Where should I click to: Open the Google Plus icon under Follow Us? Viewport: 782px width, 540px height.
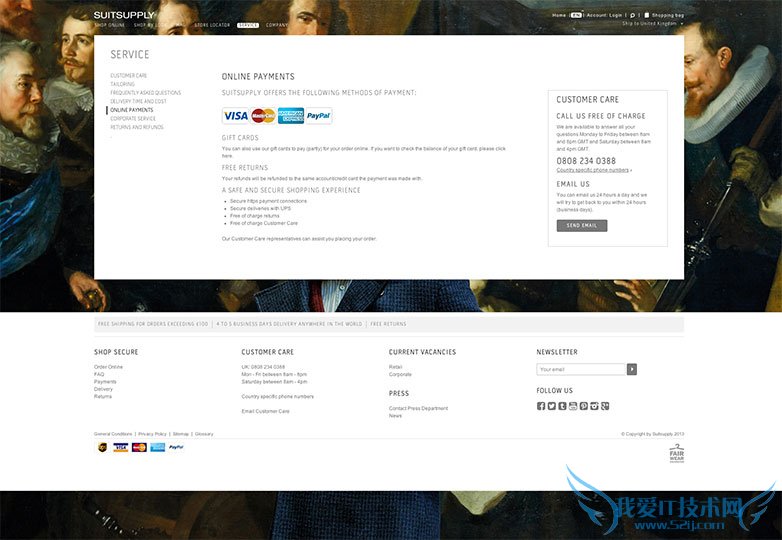pos(605,406)
